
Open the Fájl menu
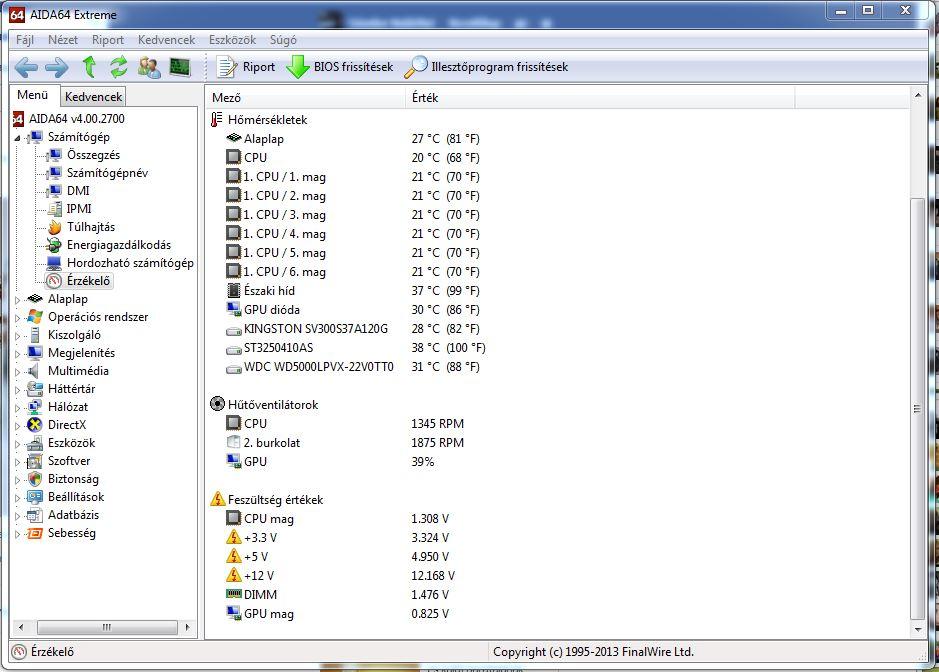point(25,40)
